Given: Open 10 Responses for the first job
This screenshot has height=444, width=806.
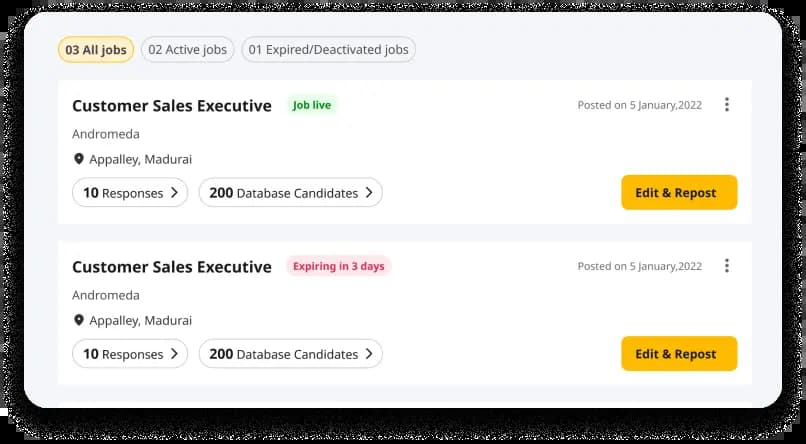Looking at the screenshot, I should 130,193.
